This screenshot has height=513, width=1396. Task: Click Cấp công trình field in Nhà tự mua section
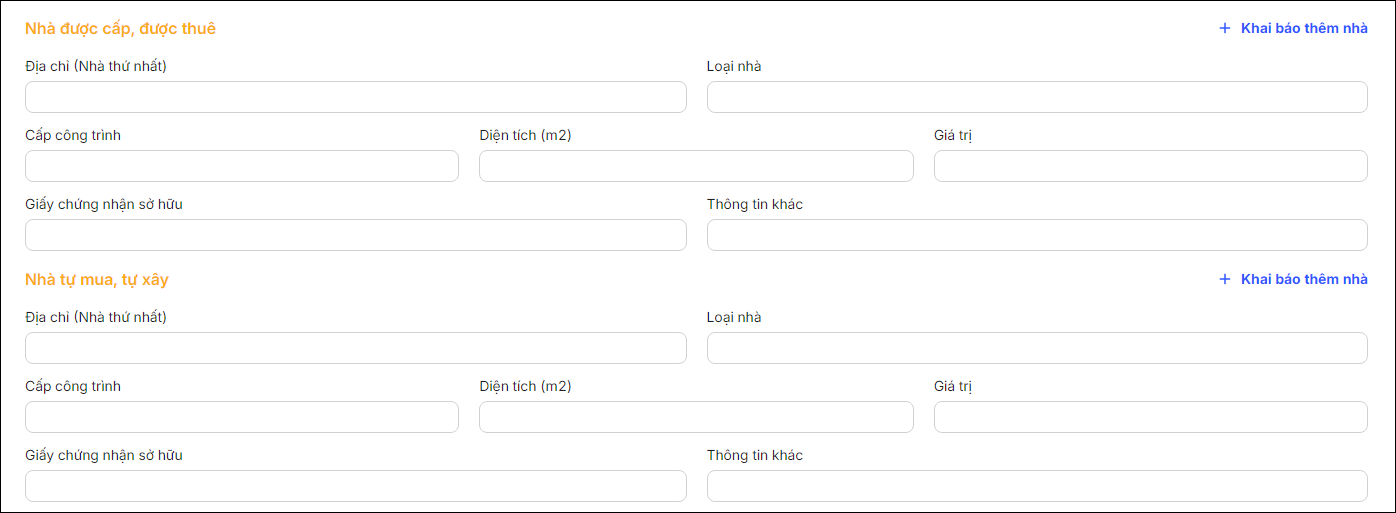(241, 417)
